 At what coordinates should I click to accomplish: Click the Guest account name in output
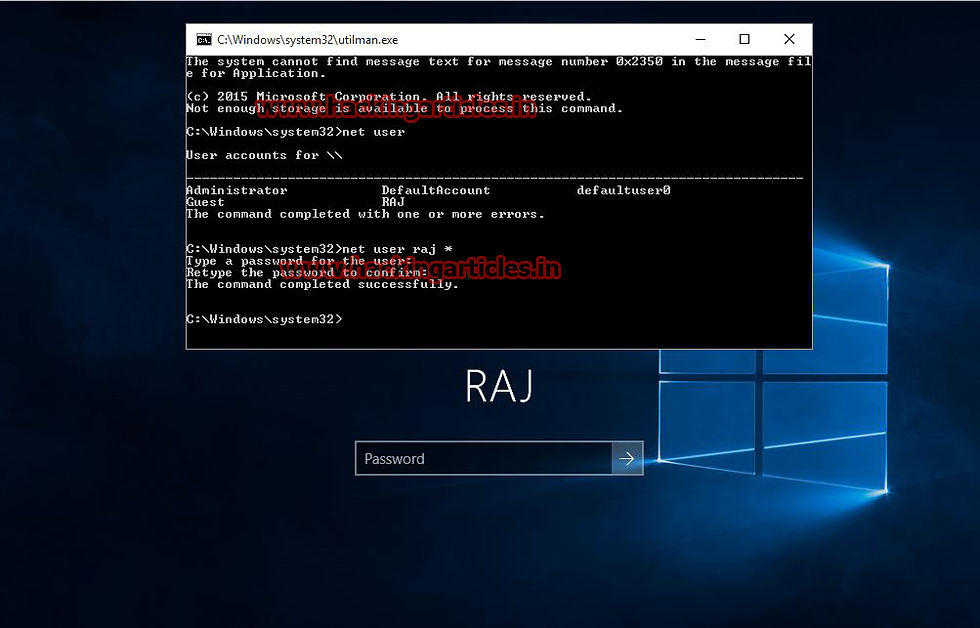click(x=205, y=202)
